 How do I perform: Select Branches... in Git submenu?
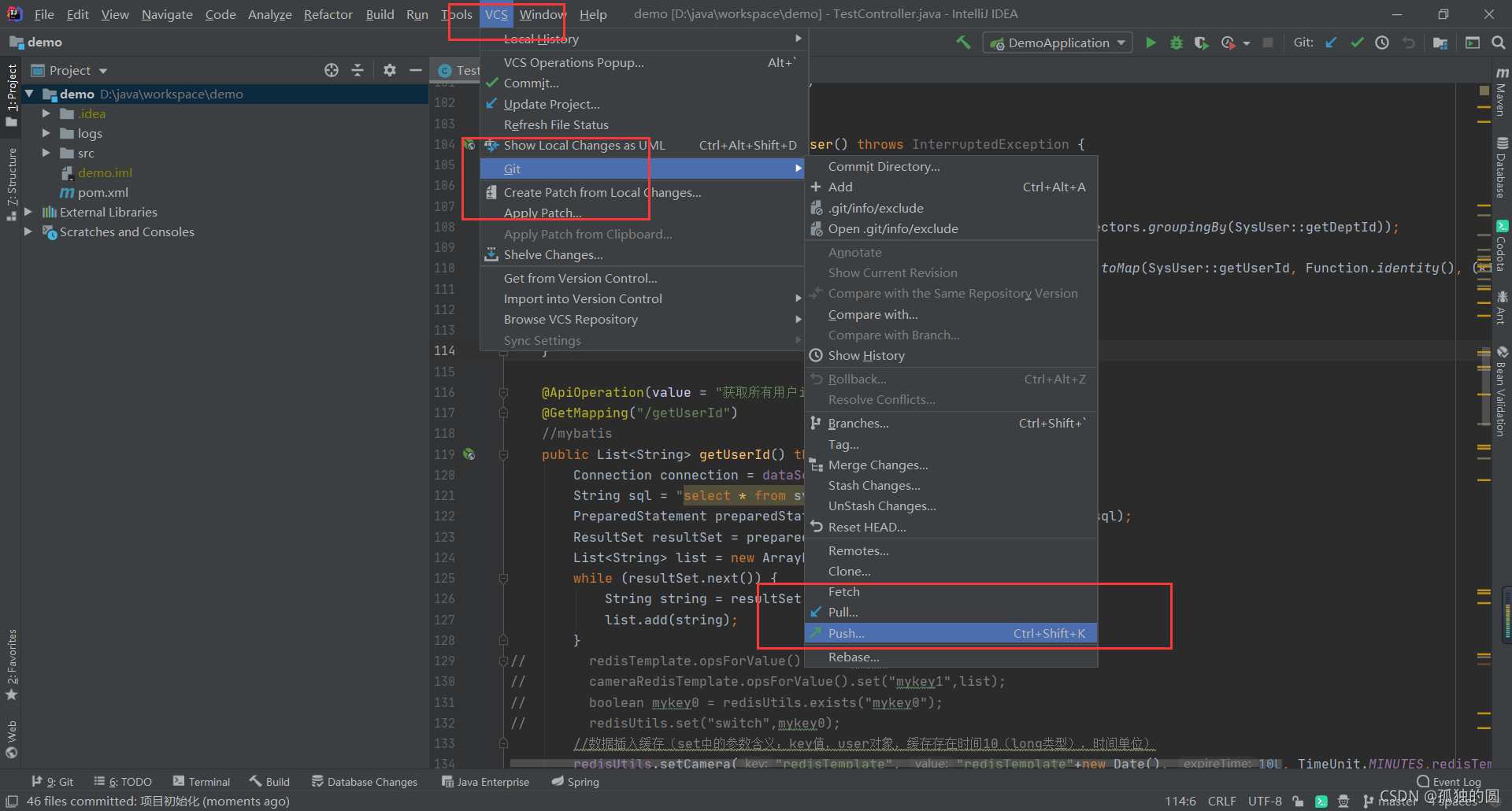coord(951,423)
